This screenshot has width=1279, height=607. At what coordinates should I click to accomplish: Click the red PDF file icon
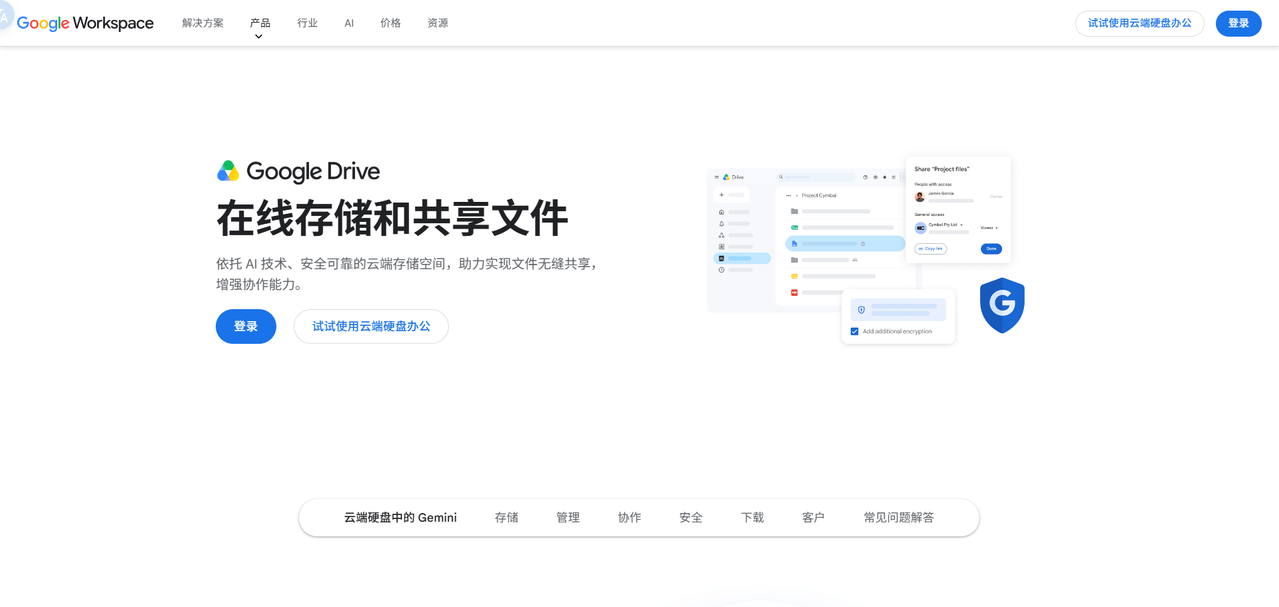(794, 292)
